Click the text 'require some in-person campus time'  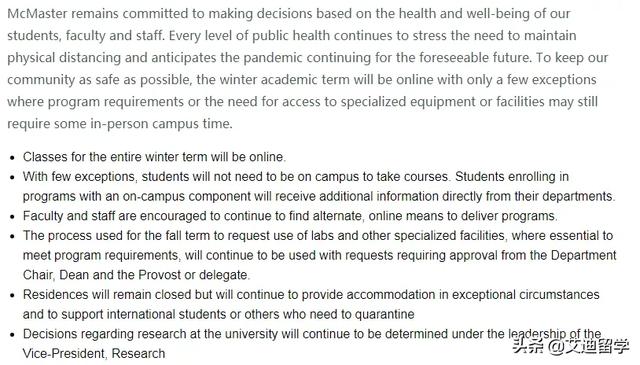tap(119, 124)
